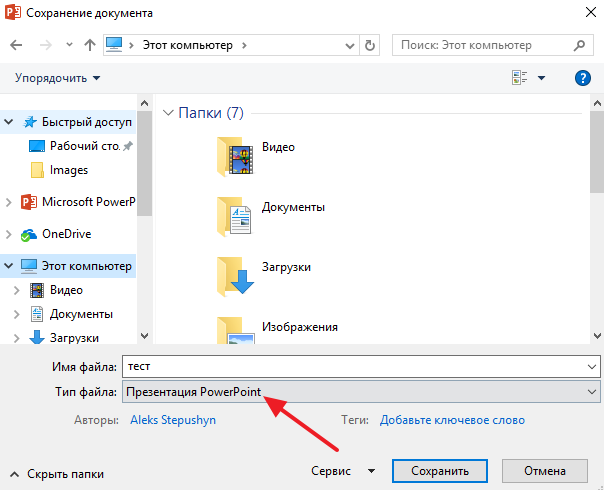
Task: Open the view options dropdown arrow
Action: [542, 78]
